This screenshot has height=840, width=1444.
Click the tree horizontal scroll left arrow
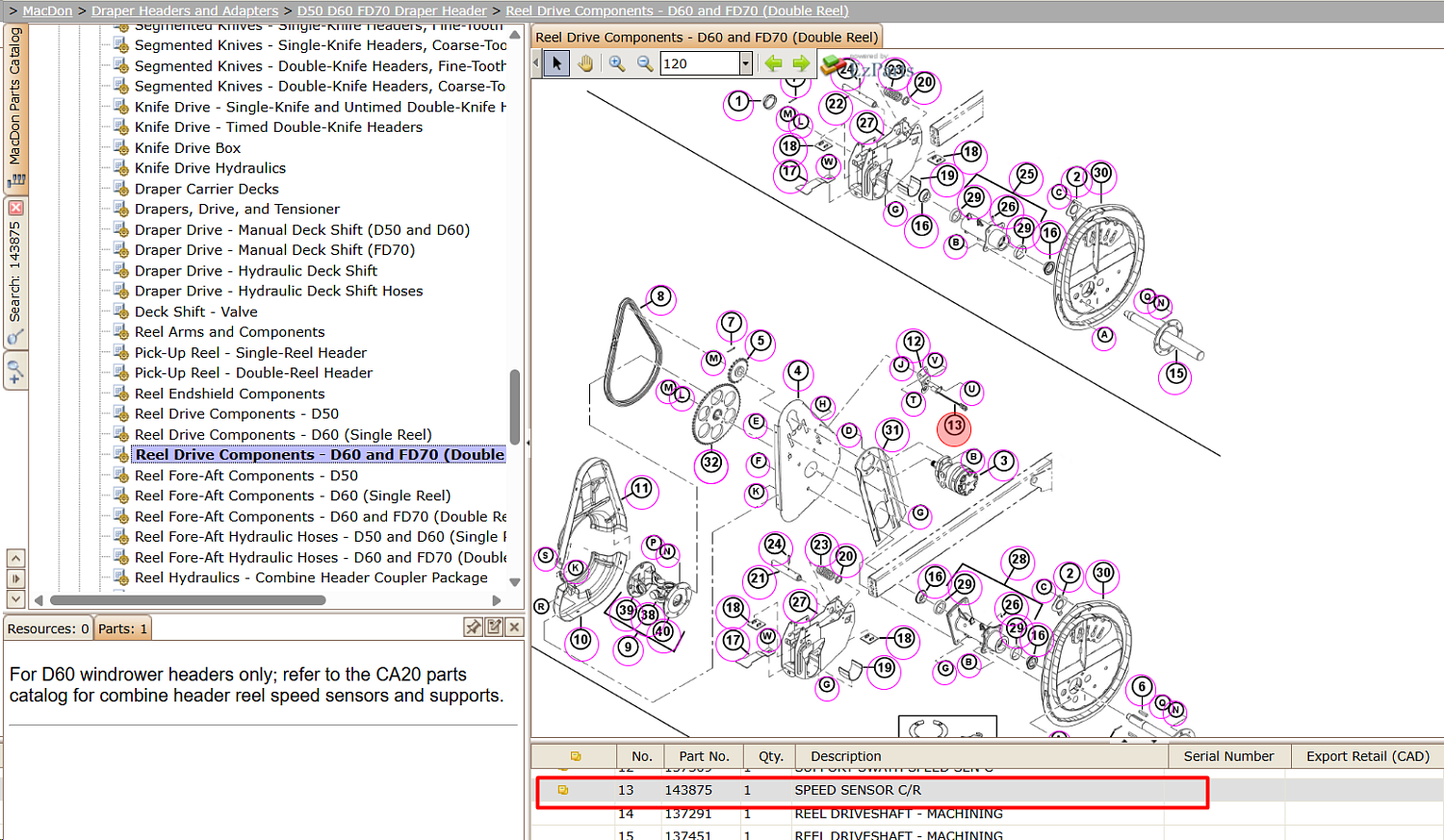click(x=39, y=600)
